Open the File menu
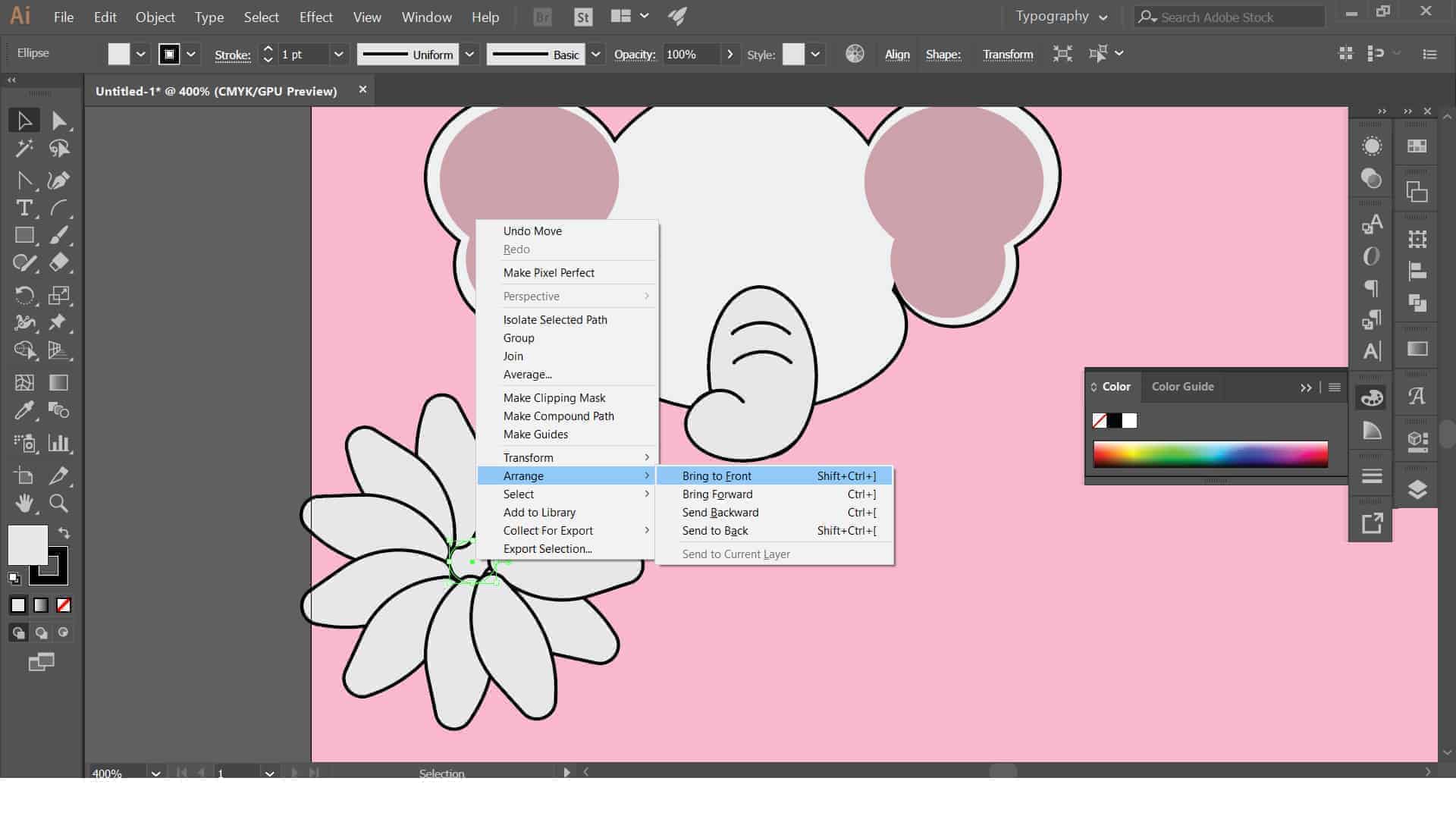The image size is (1456, 819). pos(64,17)
